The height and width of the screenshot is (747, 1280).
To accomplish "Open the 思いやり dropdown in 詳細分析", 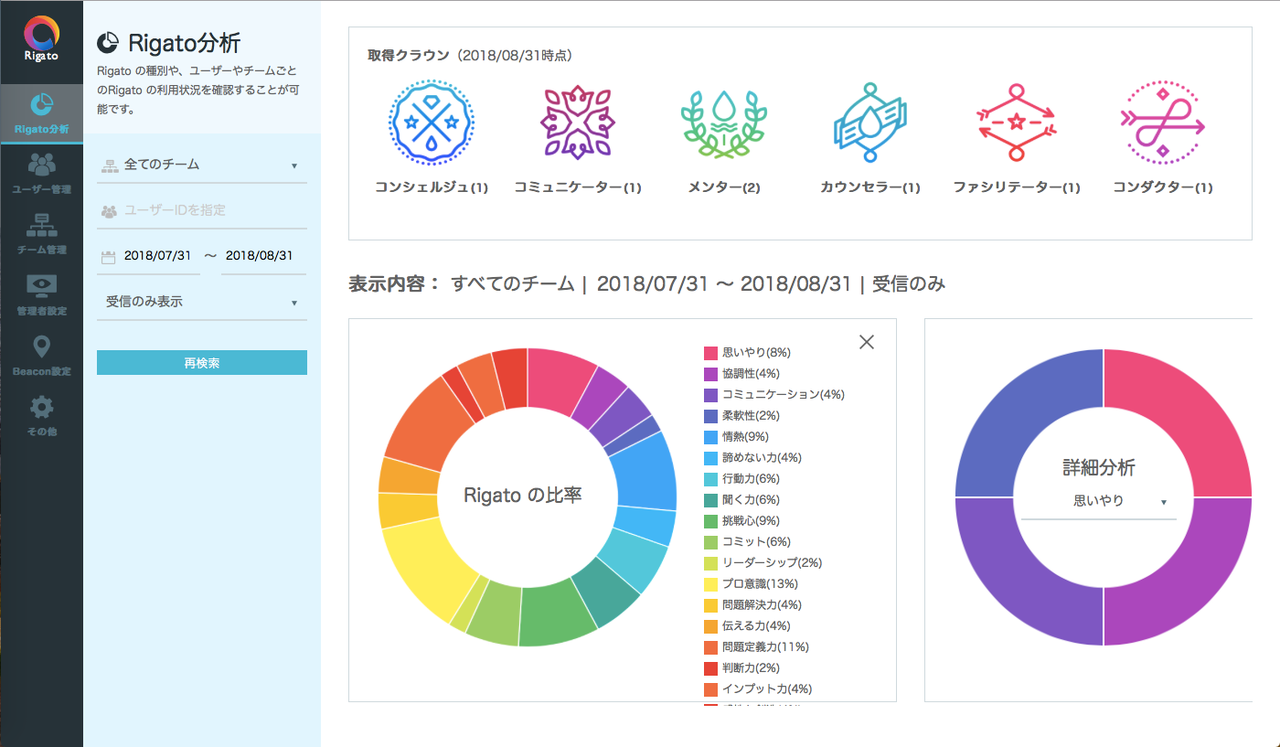I will (1099, 501).
